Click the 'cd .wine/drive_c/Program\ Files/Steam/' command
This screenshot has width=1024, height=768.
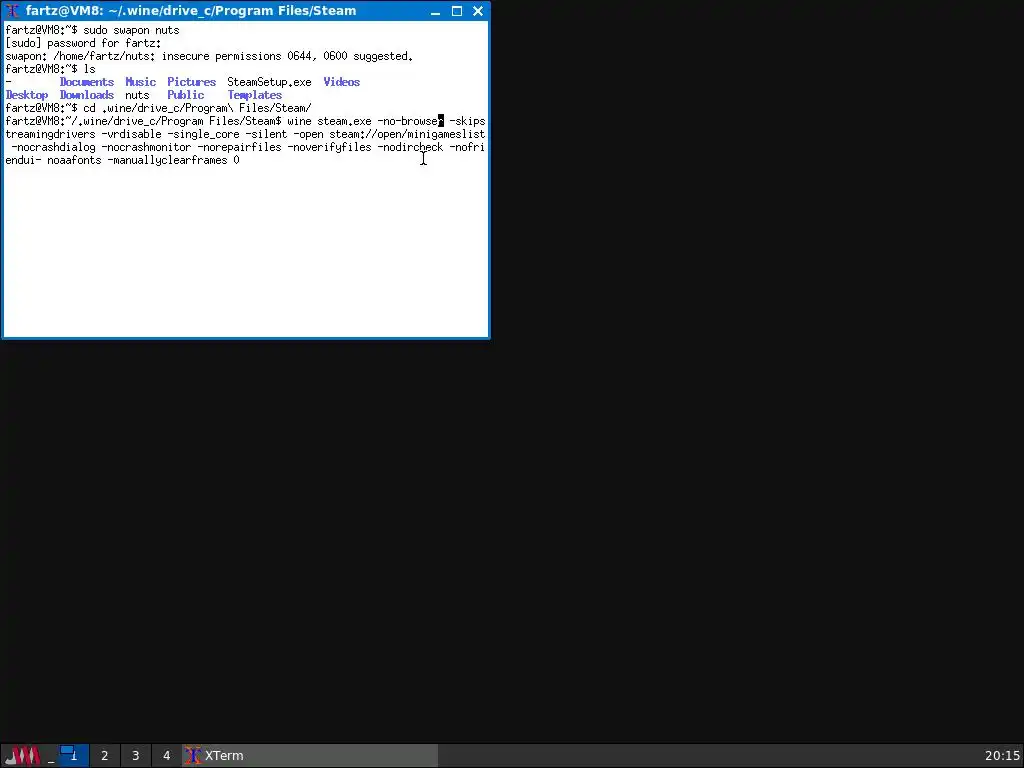pyautogui.click(x=197, y=108)
